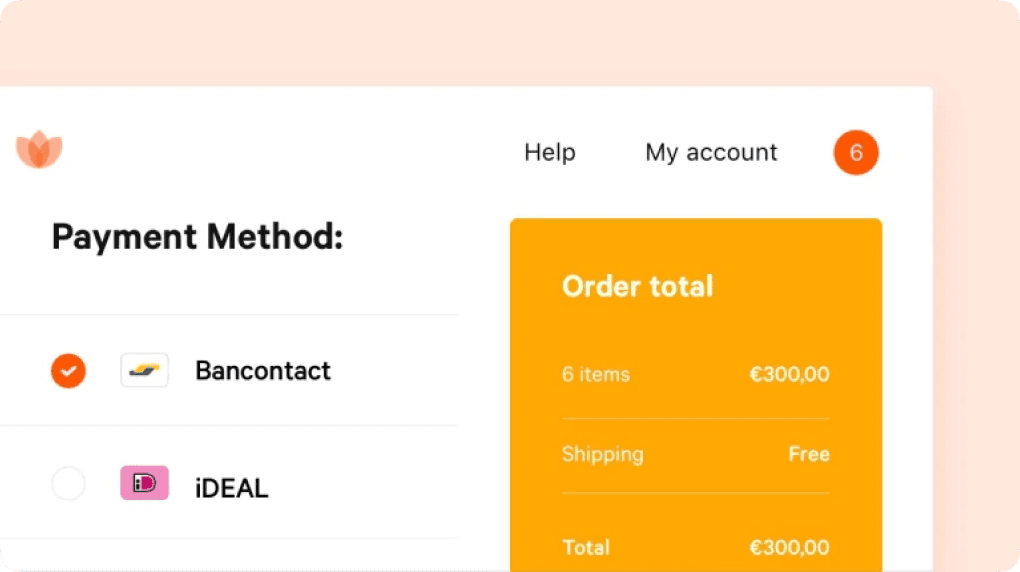
Task: Select the checked Bancontact radio button
Action: click(x=68, y=371)
